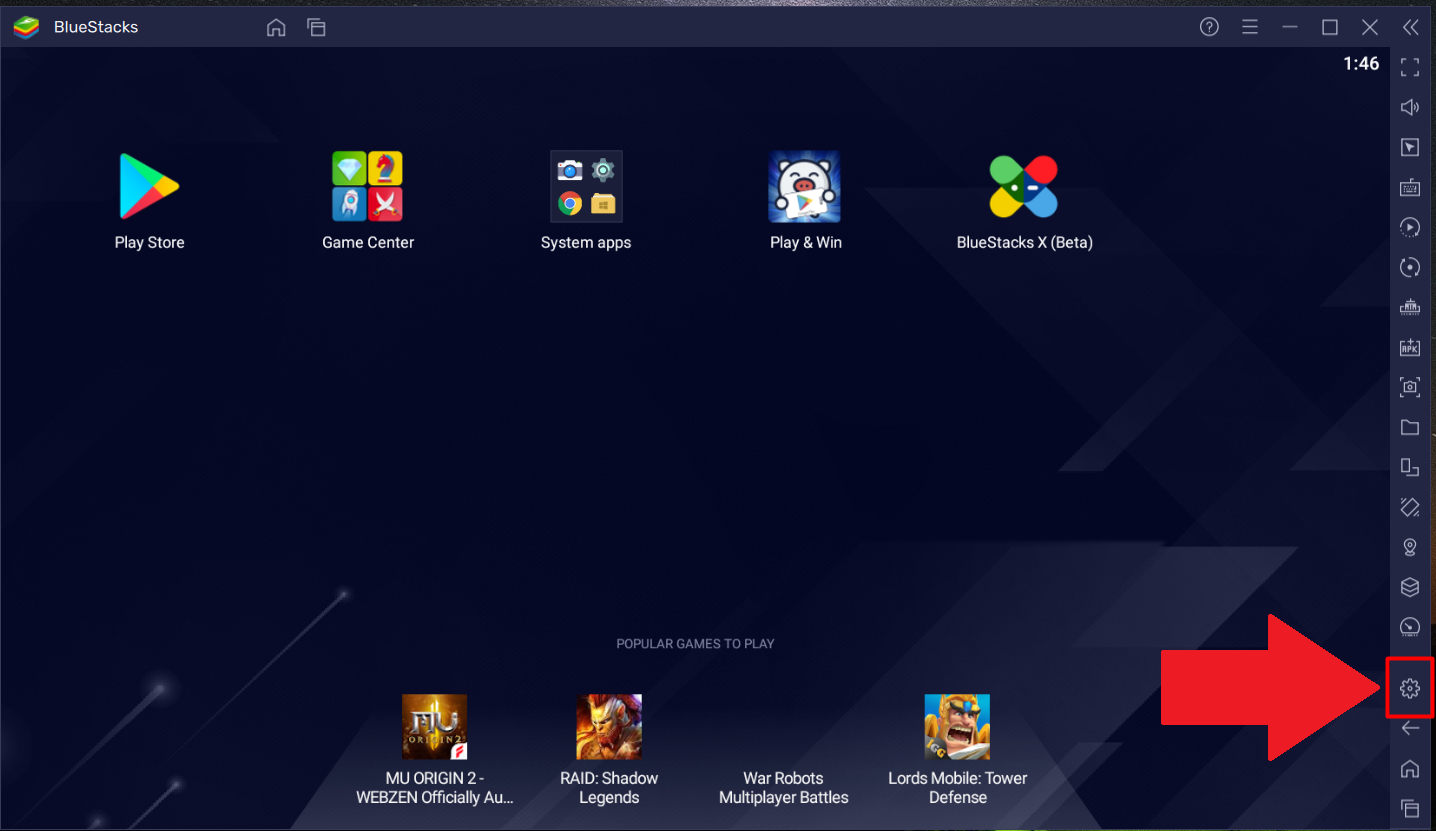Click the top bar Home icon
Image resolution: width=1436 pixels, height=831 pixels.
click(276, 27)
